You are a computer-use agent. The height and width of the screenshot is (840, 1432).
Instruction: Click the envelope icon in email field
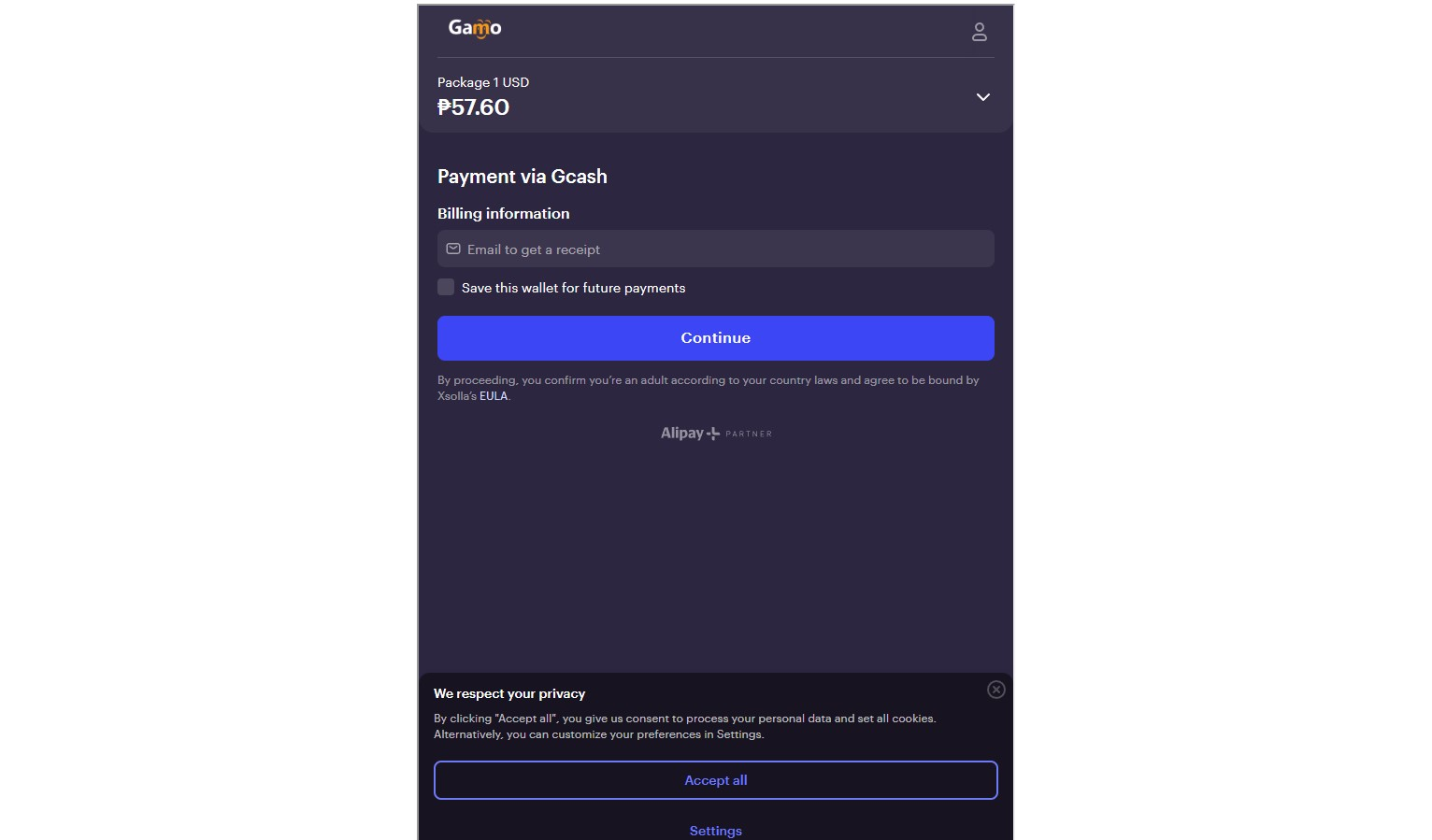(453, 249)
